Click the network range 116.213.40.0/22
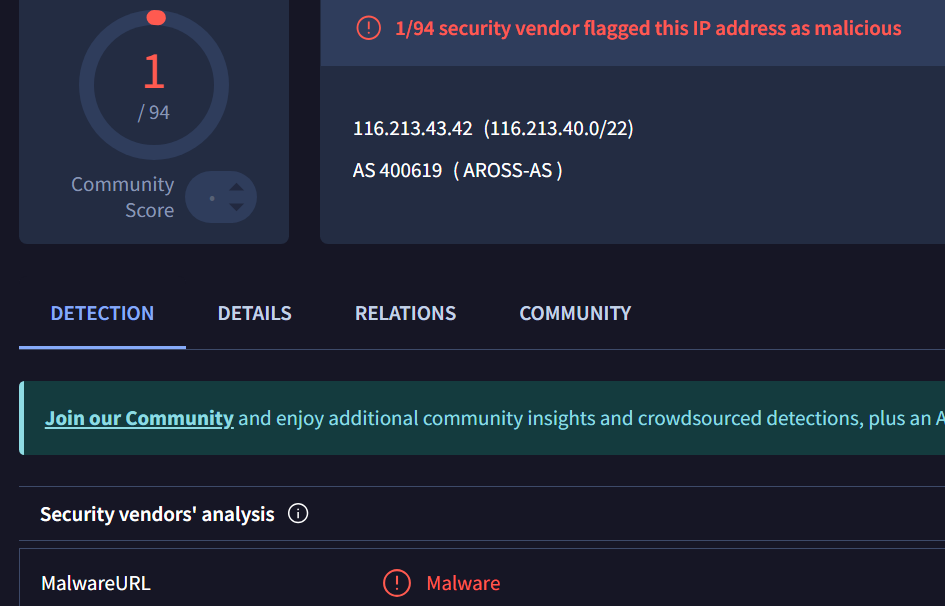 pyautogui.click(x=559, y=129)
